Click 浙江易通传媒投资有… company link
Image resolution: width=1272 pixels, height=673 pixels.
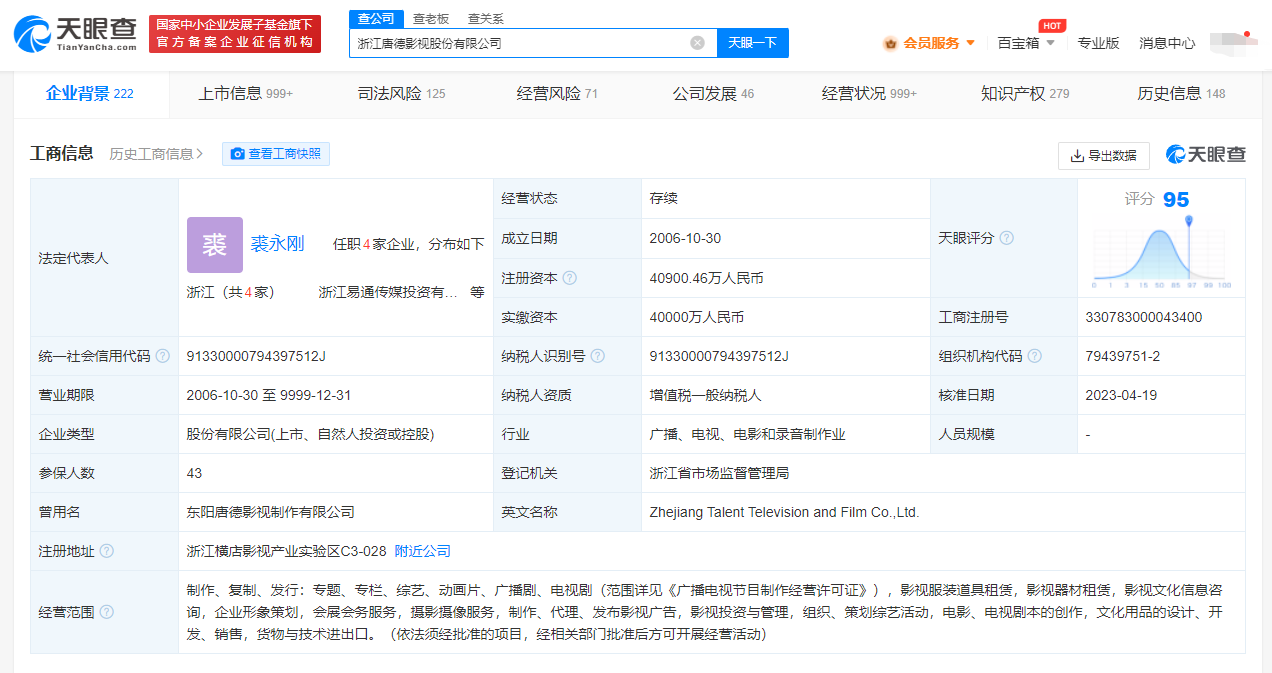[388, 292]
